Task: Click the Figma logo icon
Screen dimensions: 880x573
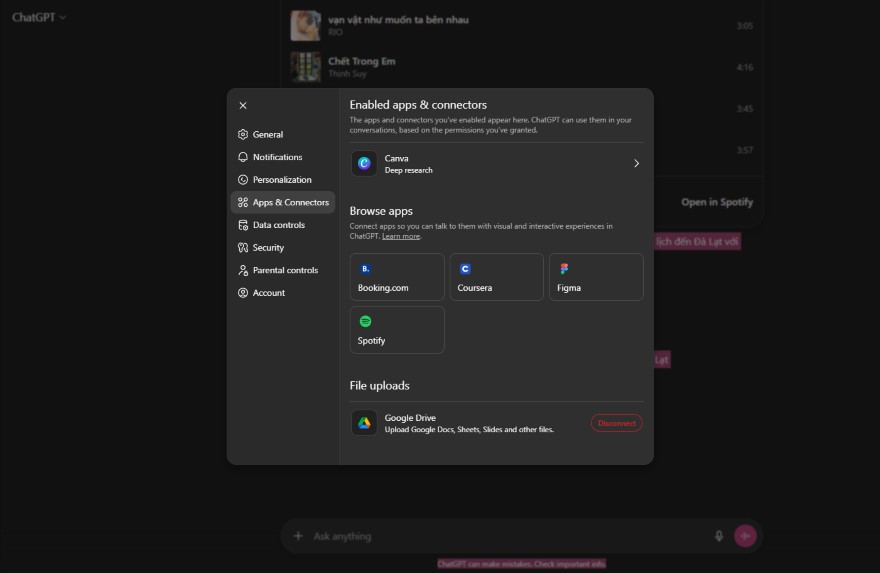Action: [564, 269]
